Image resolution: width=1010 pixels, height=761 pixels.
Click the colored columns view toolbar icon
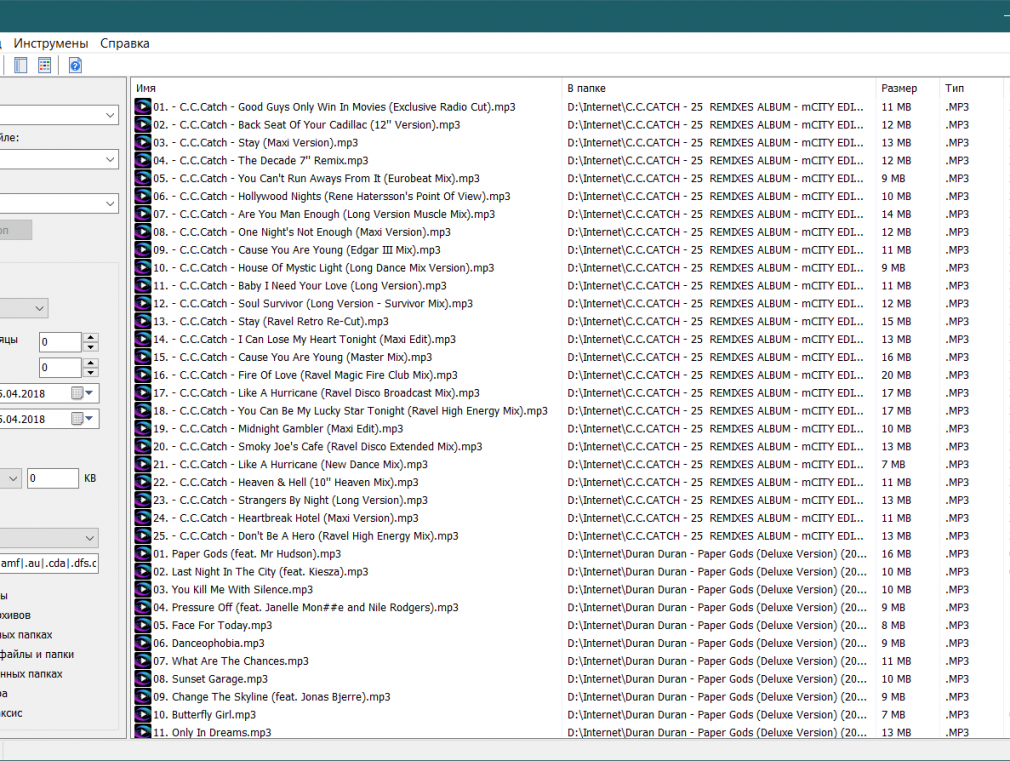(44, 65)
